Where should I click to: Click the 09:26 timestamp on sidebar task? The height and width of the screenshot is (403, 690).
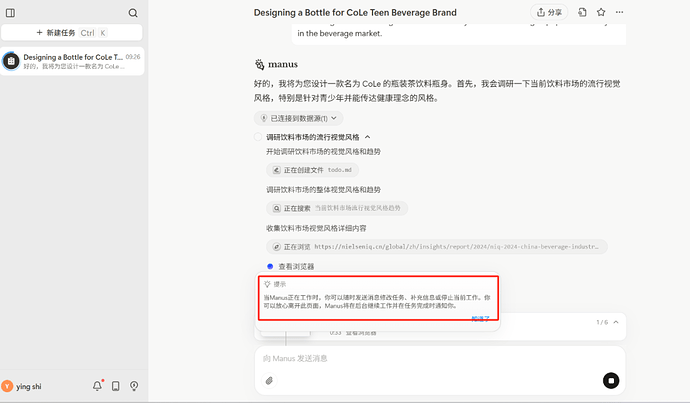(x=132, y=57)
